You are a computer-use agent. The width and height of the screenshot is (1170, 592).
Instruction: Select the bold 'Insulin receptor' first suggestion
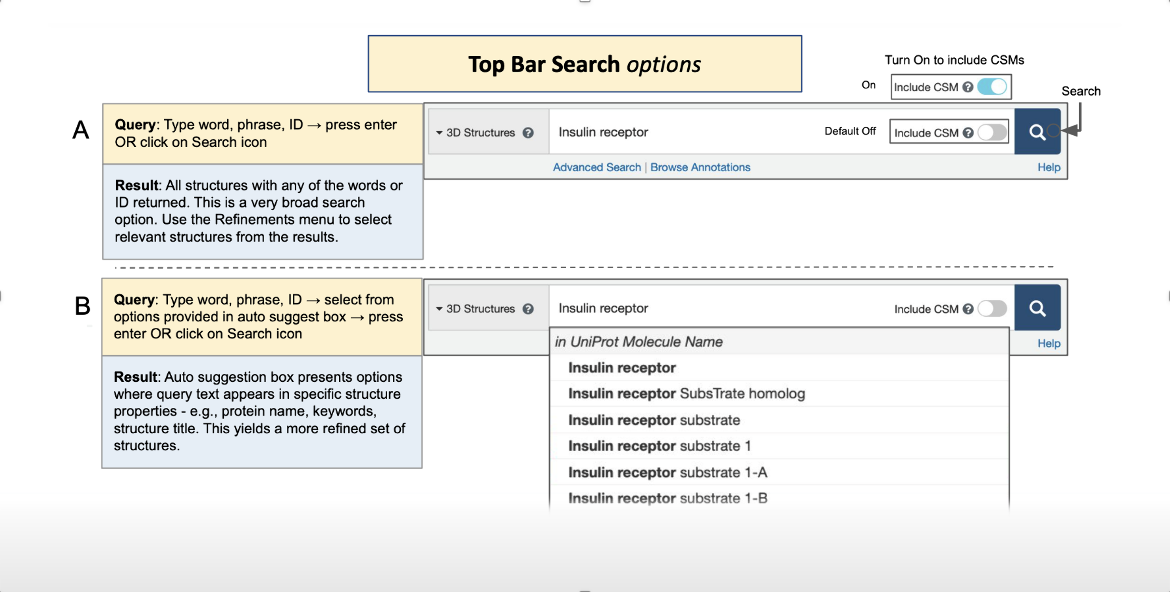[x=622, y=368]
